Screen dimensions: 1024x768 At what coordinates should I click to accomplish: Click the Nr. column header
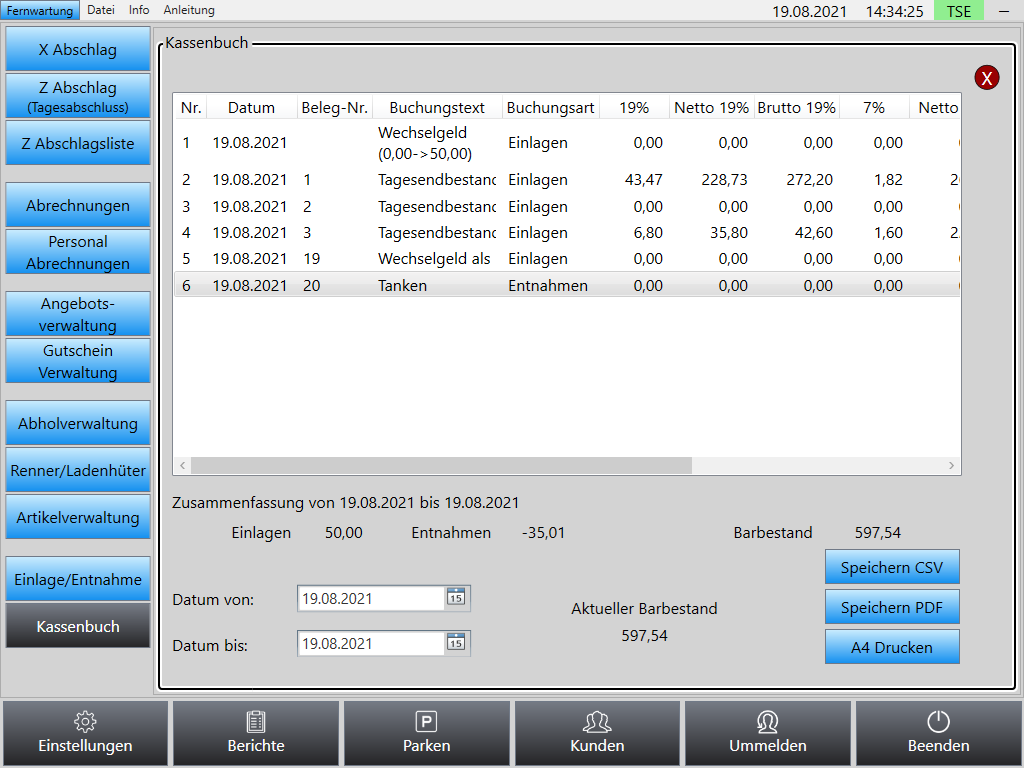coord(191,108)
